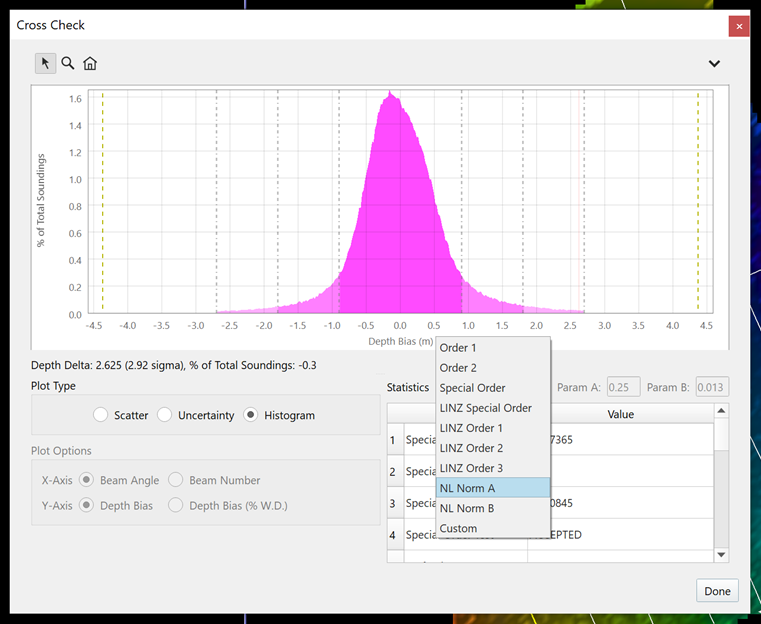Click the Param A input field

click(x=623, y=387)
